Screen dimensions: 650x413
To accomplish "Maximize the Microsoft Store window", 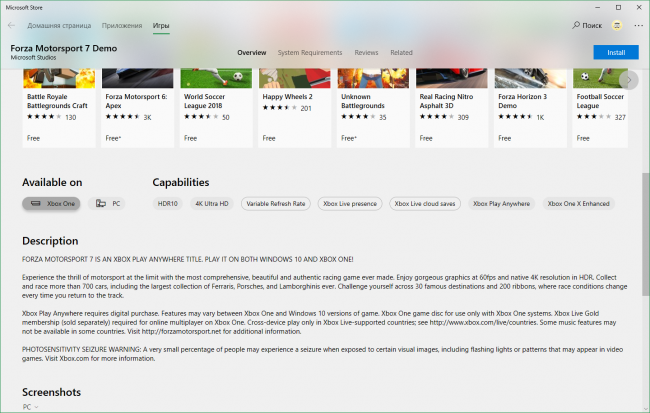I will (x=618, y=7).
